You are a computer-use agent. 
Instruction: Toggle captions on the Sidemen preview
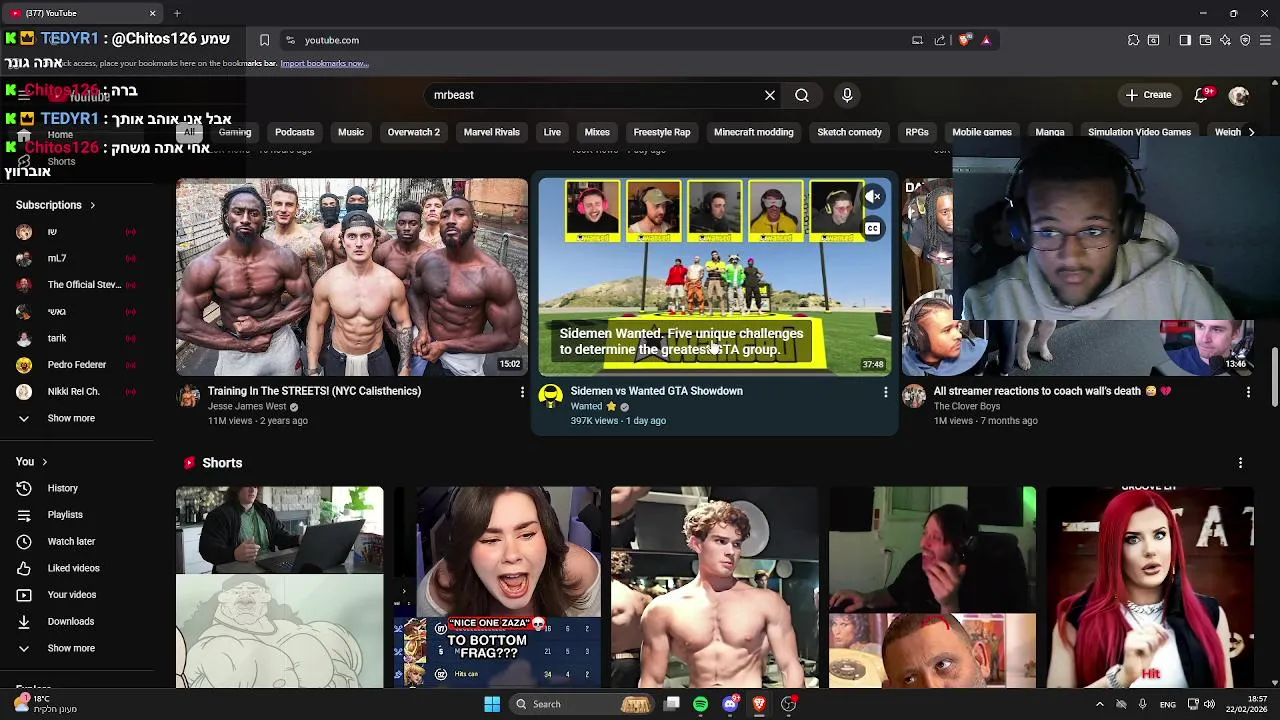(x=873, y=229)
